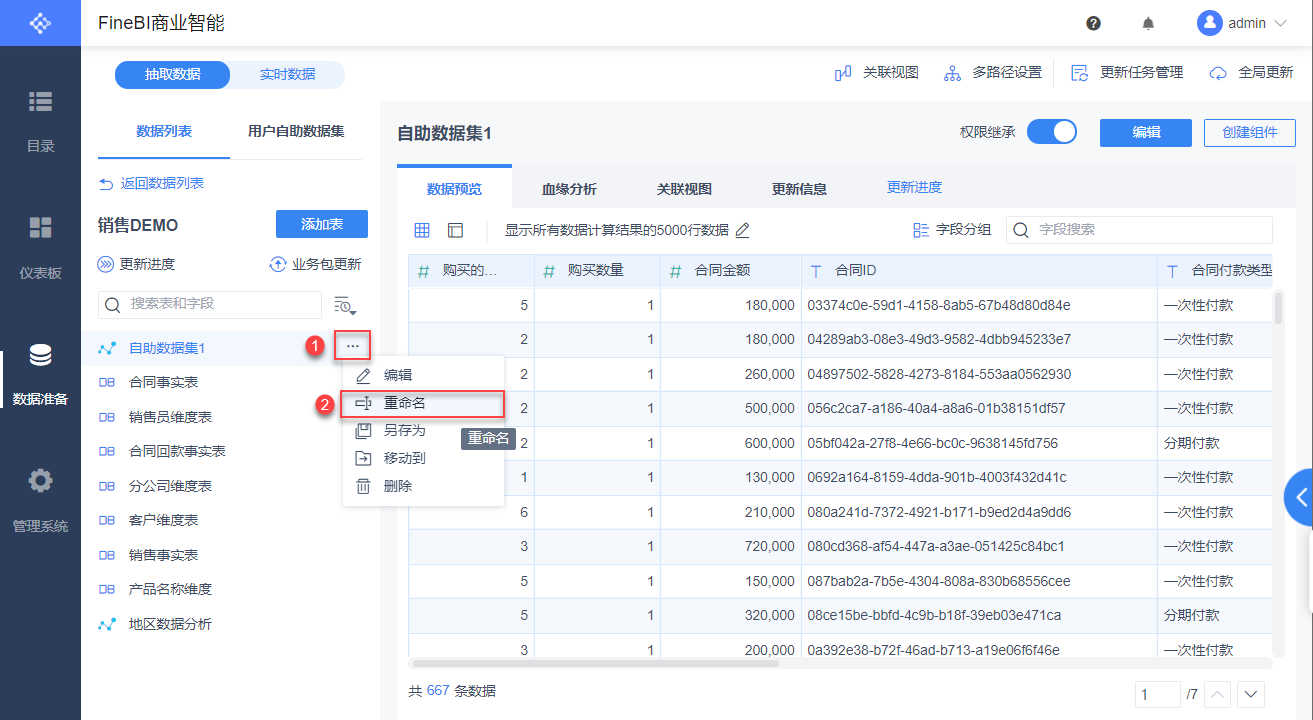1313x720 pixels.
Task: Click the 字段分组 button
Action: (x=952, y=230)
